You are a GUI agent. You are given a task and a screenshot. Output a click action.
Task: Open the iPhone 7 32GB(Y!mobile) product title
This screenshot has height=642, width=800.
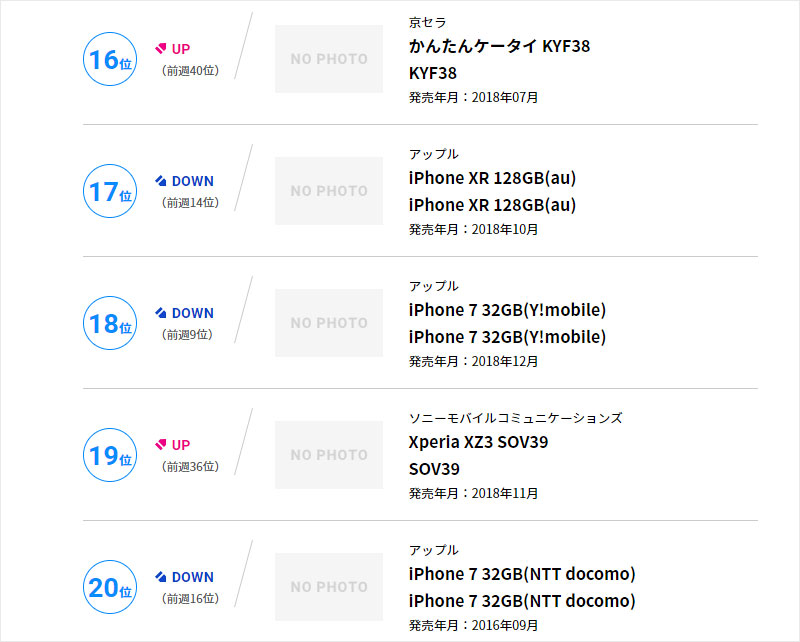point(507,310)
